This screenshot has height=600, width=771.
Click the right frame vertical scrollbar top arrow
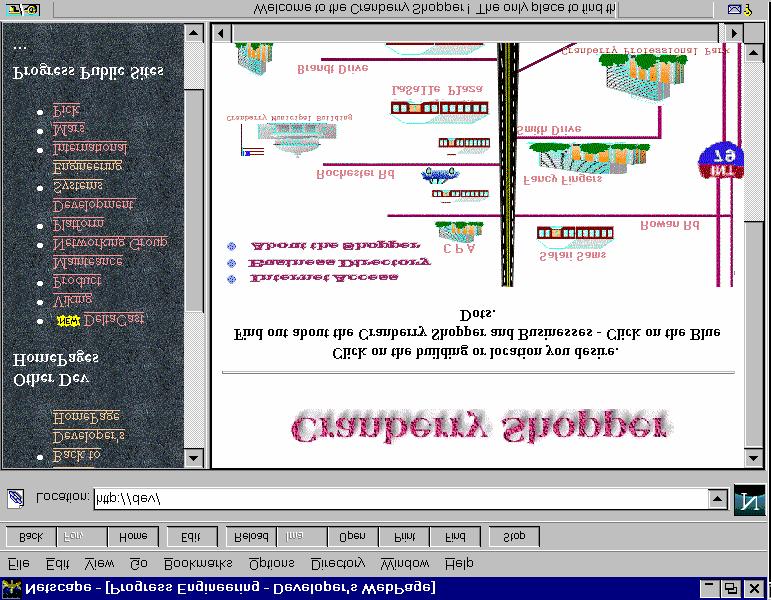click(754, 52)
